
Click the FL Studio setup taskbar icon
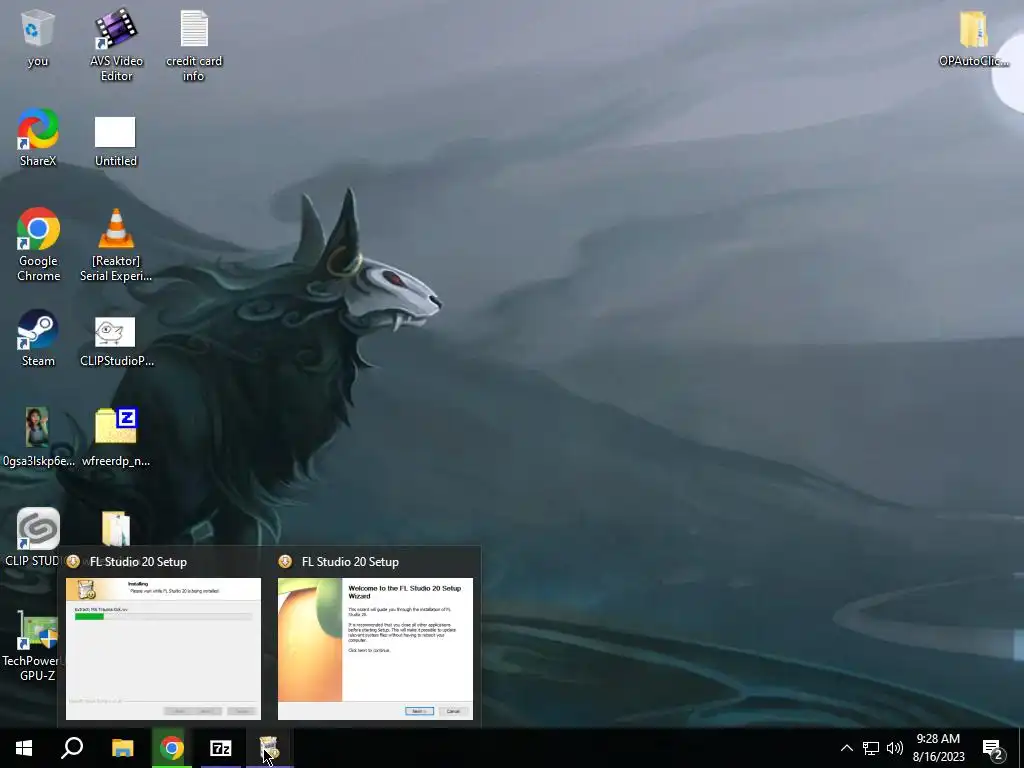coord(269,748)
